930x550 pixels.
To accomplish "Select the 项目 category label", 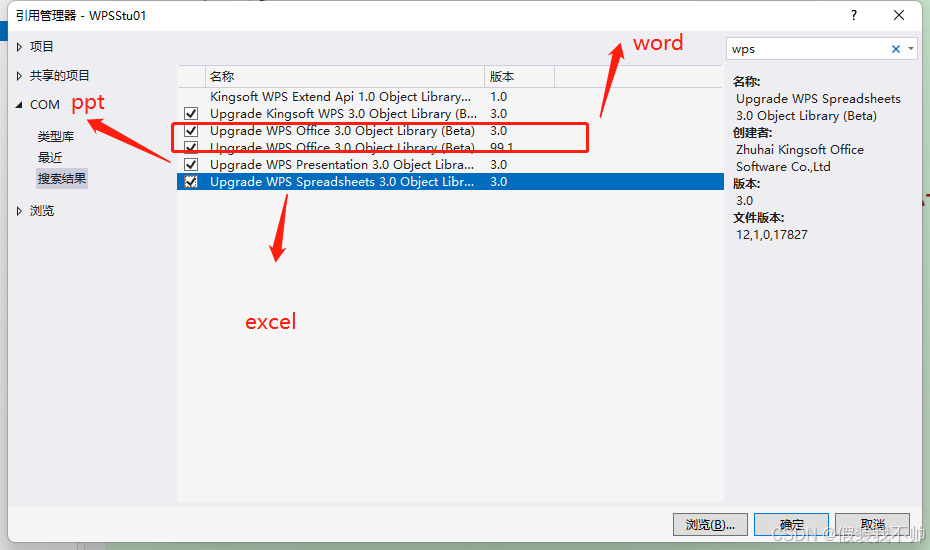I will pyautogui.click(x=42, y=47).
